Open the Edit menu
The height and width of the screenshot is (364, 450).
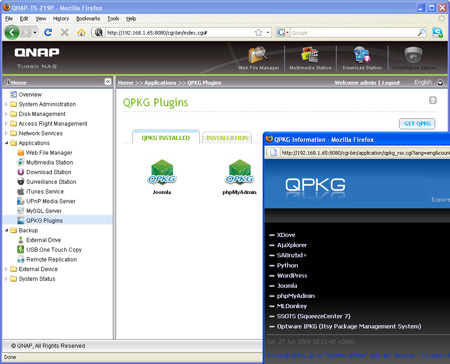[24, 19]
